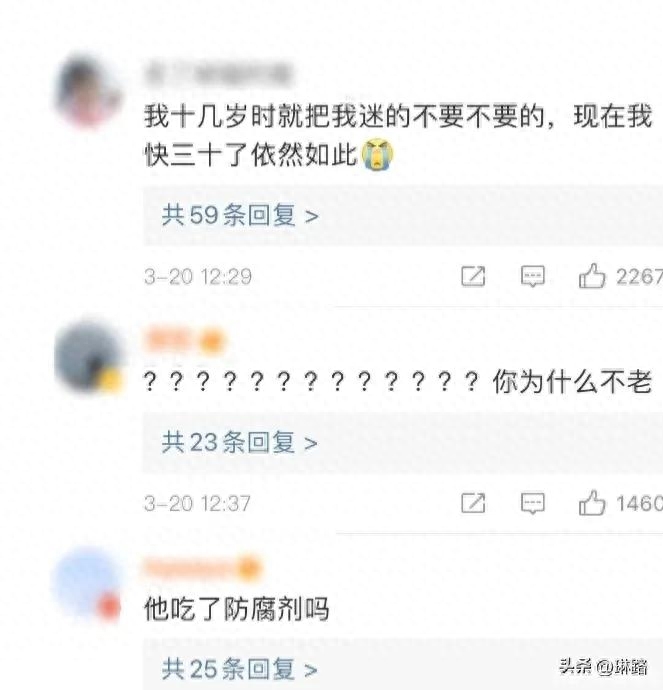Select comment text 你为什么不老

click(572, 381)
